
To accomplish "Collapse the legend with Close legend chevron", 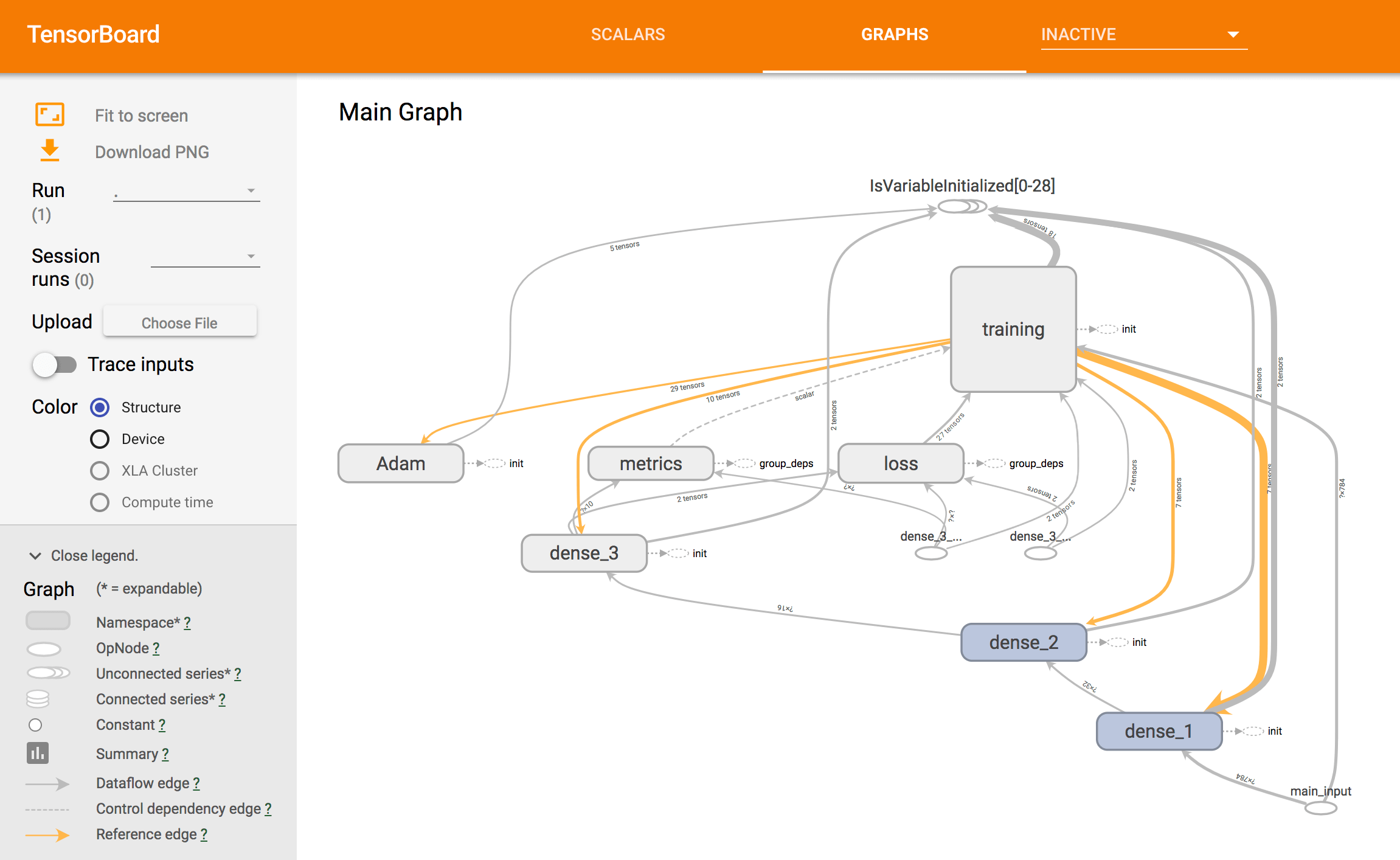I will point(35,556).
